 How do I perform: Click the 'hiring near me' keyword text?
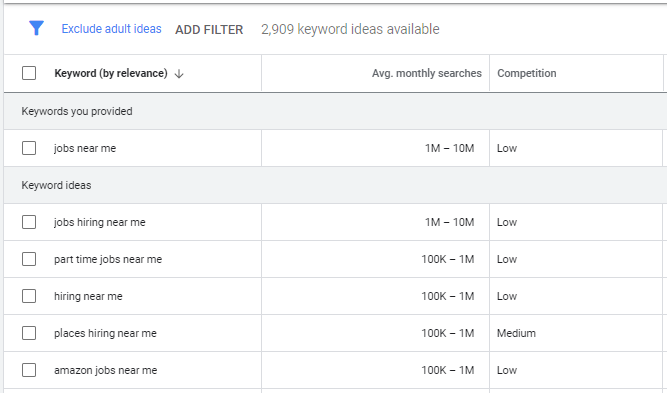88,296
